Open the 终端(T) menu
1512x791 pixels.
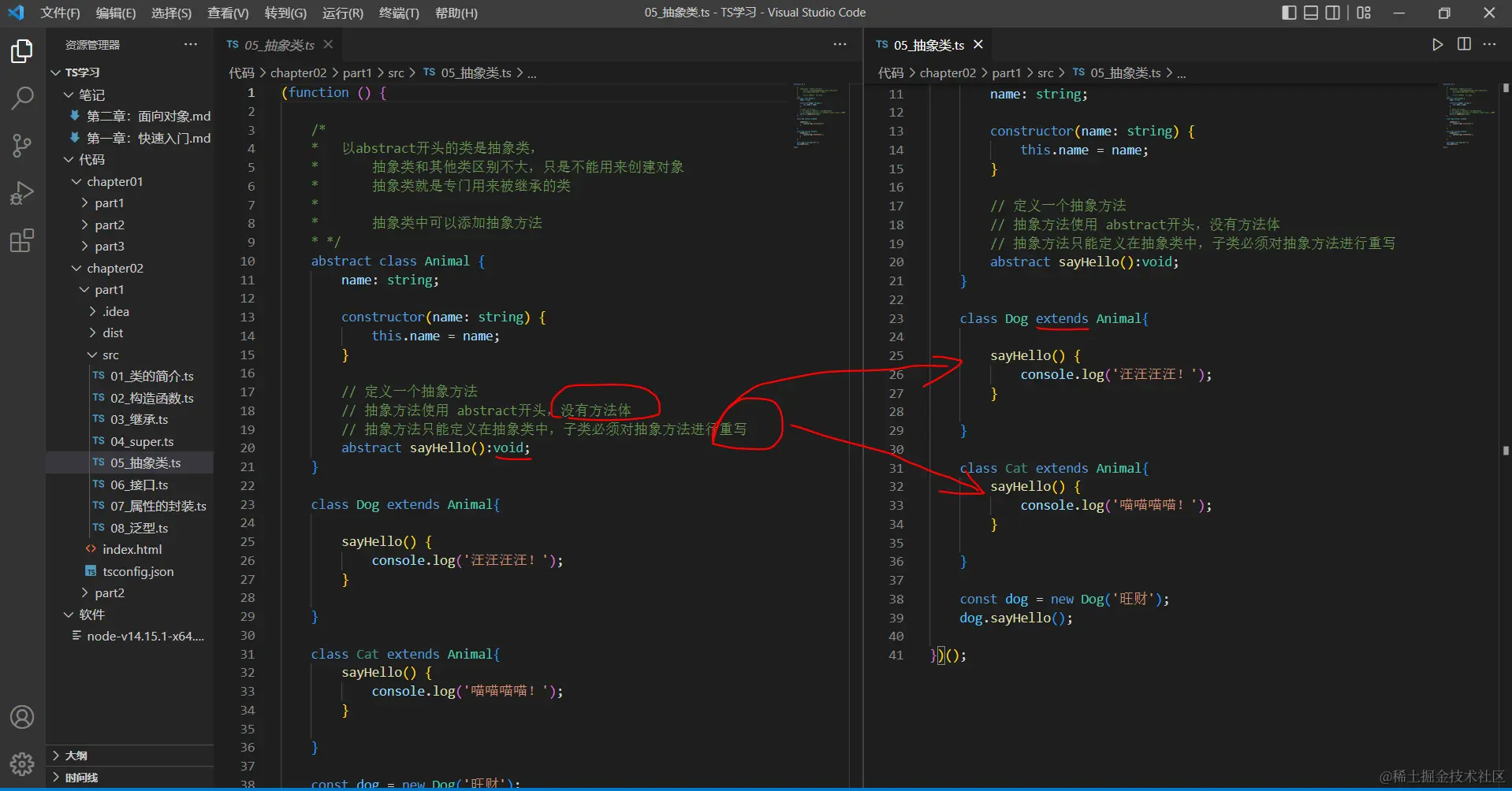pos(399,13)
